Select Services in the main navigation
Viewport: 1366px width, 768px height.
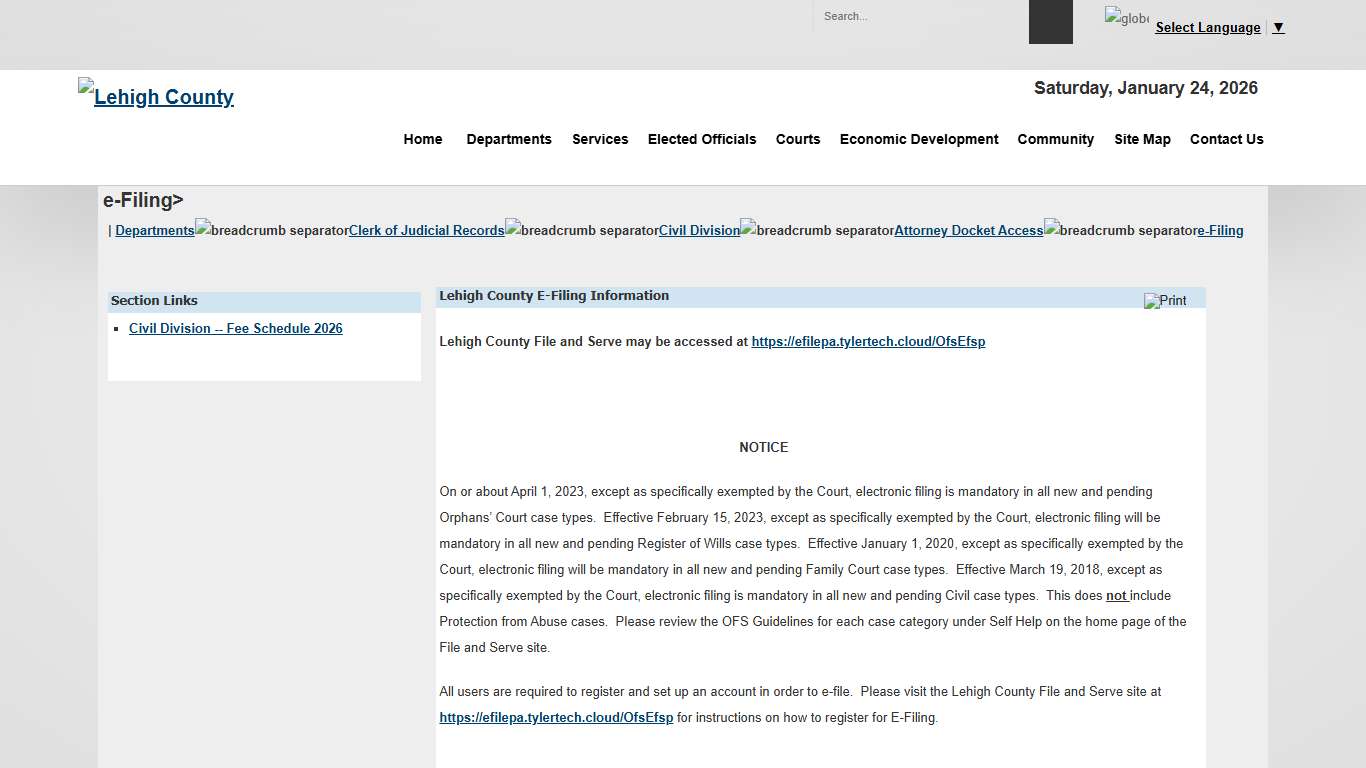pyautogui.click(x=600, y=139)
